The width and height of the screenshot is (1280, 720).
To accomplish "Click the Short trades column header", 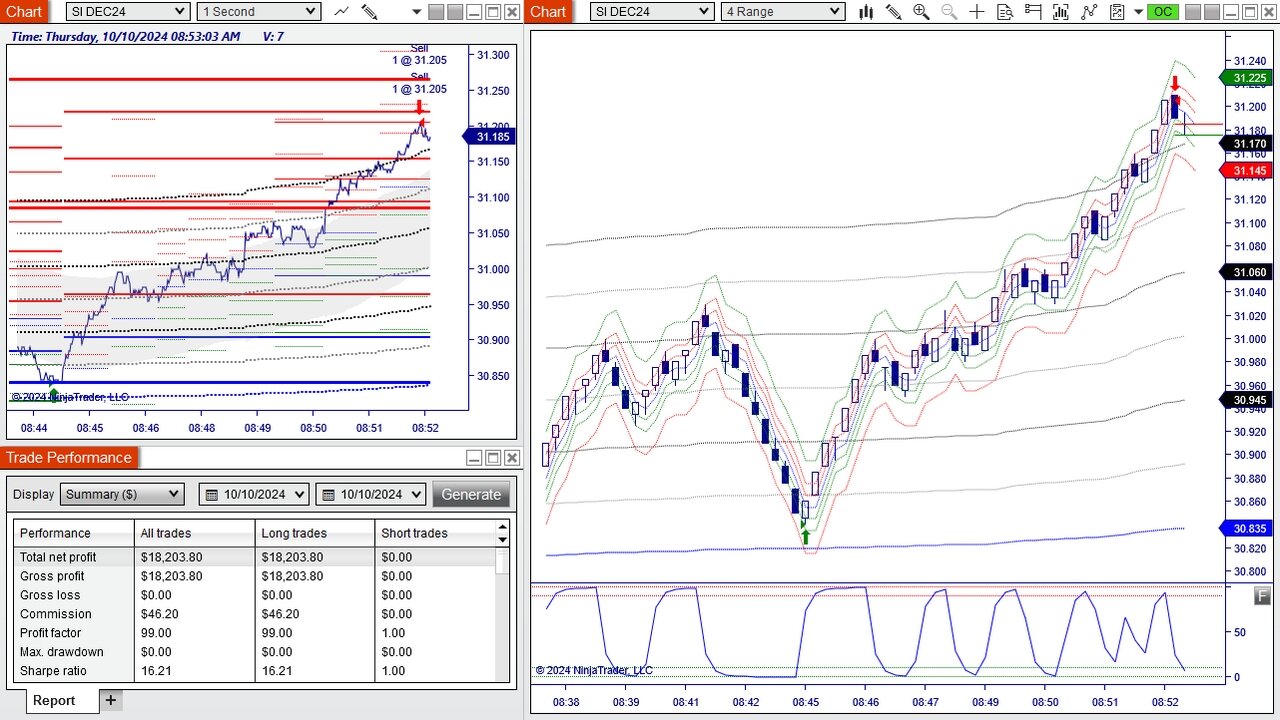I will tap(435, 533).
